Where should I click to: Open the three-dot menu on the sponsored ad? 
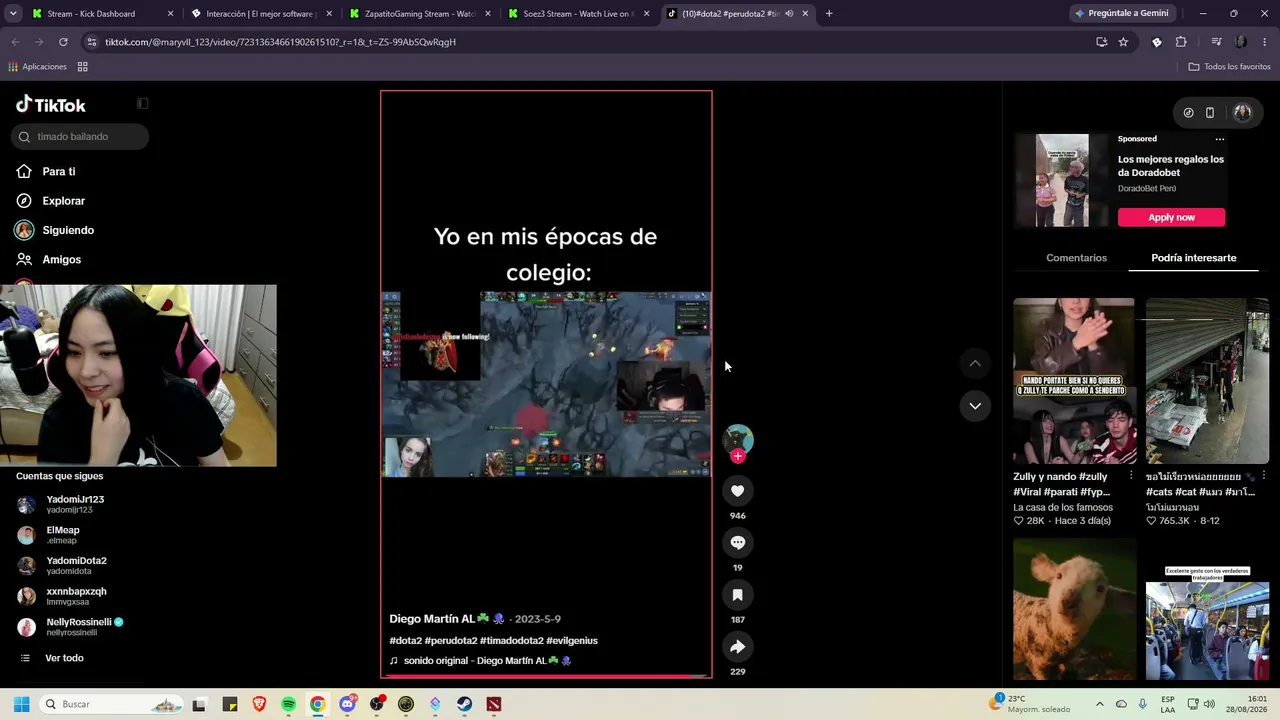click(1220, 139)
